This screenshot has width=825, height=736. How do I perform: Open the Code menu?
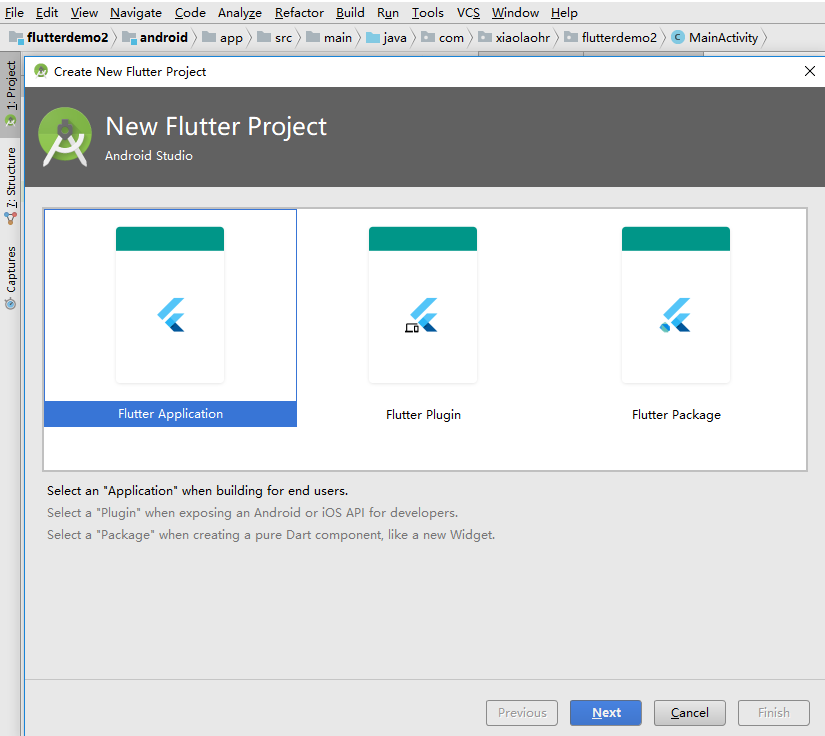tap(190, 13)
